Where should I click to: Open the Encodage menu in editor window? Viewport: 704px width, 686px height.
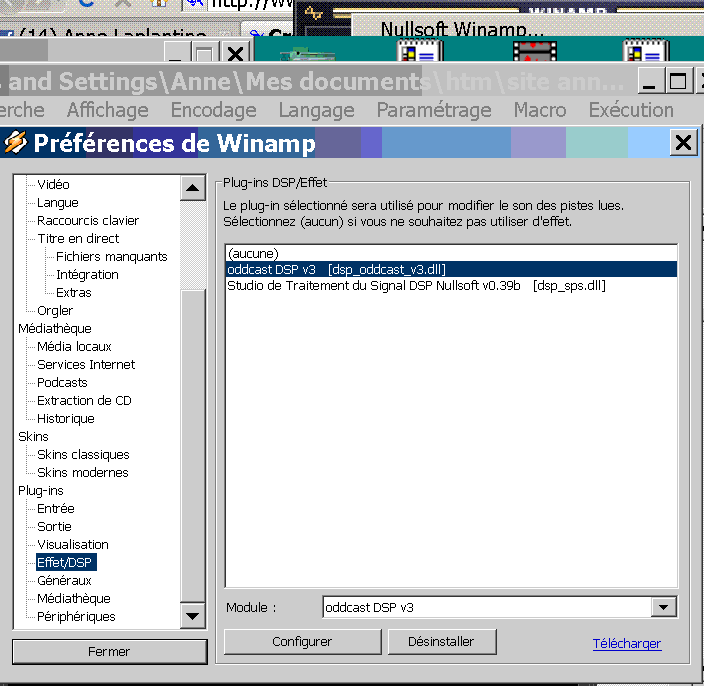click(x=214, y=110)
